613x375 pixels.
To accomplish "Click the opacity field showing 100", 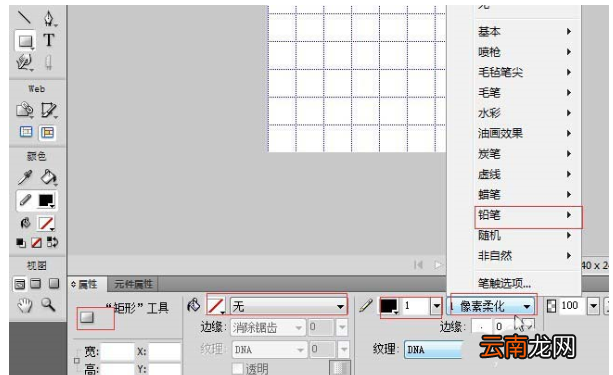I will [572, 306].
